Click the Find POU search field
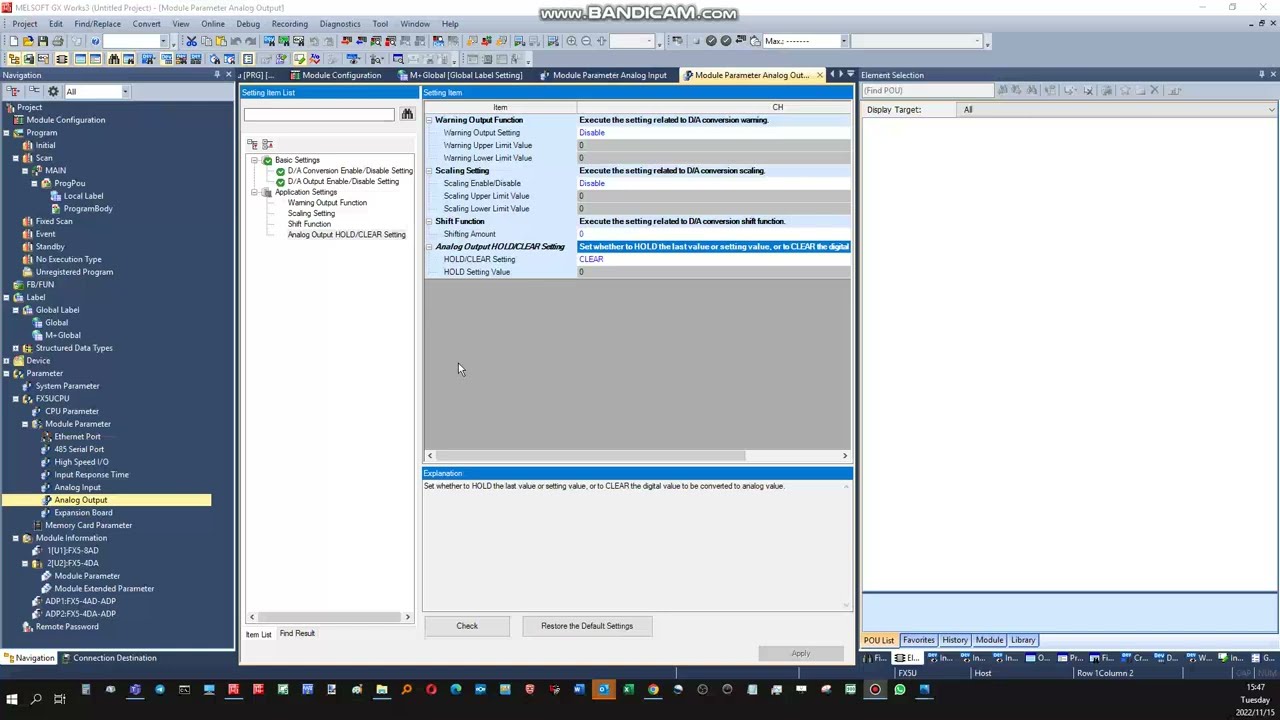Screen dimensions: 1280x720 coord(930,91)
